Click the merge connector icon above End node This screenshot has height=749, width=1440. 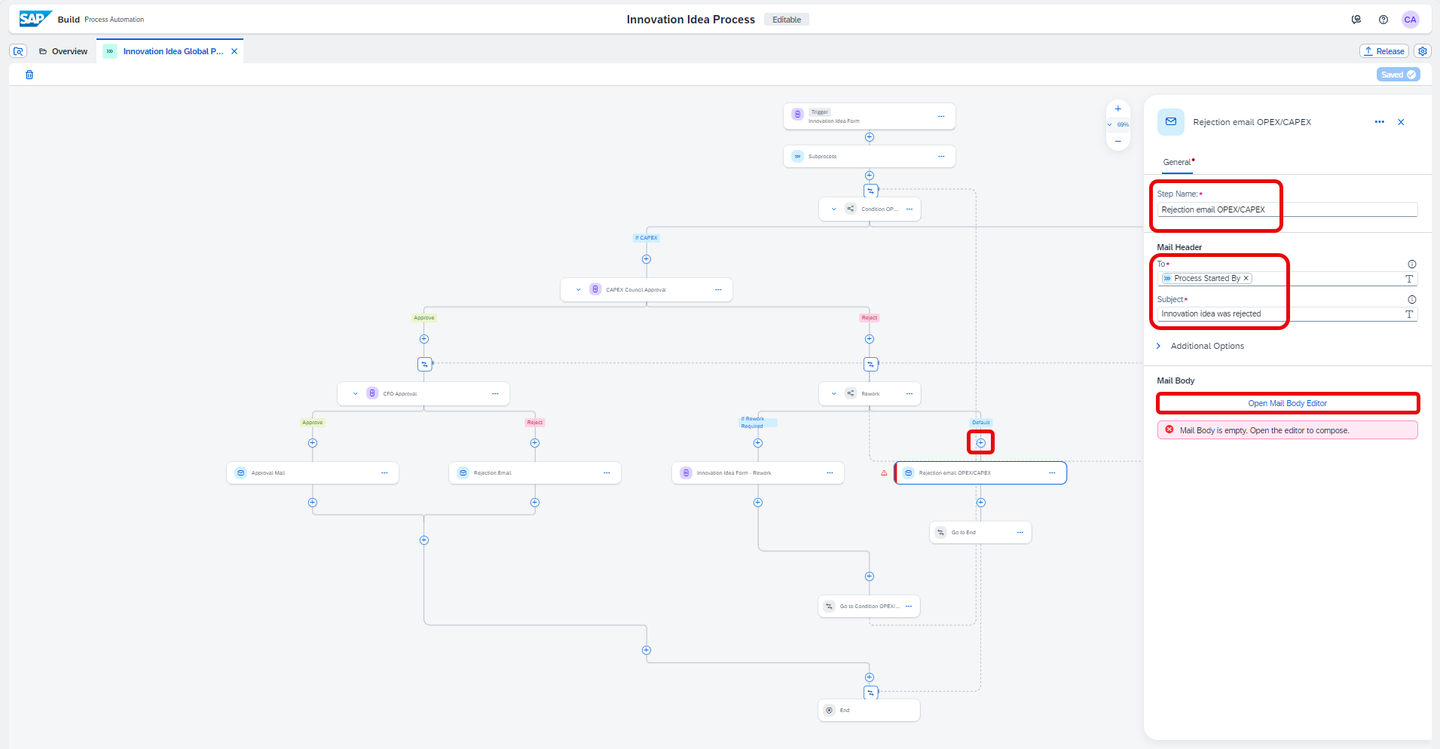(870, 692)
